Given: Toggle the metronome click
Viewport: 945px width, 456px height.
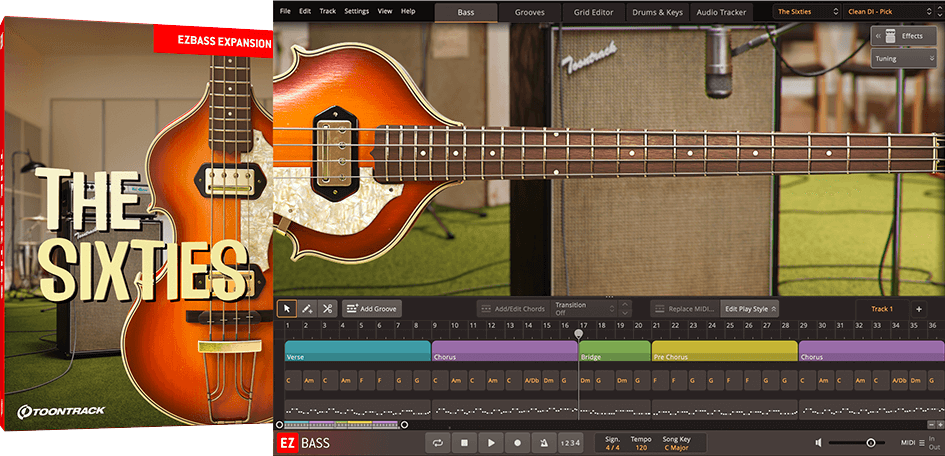Looking at the screenshot, I should pos(543,443).
